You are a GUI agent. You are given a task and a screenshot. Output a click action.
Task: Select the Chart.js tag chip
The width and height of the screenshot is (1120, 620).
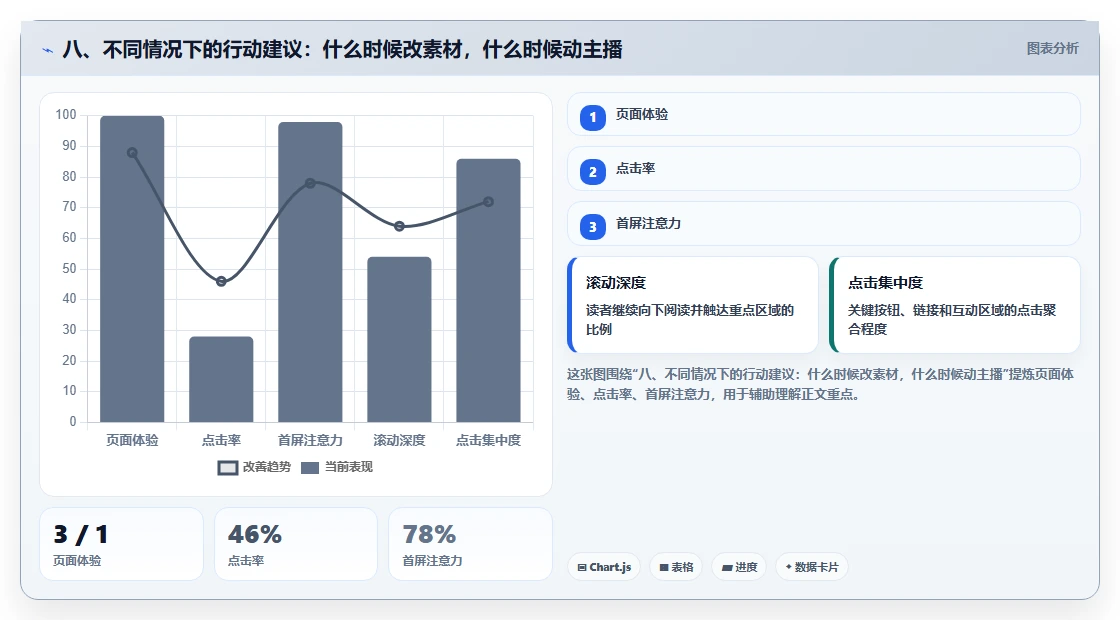coord(604,566)
